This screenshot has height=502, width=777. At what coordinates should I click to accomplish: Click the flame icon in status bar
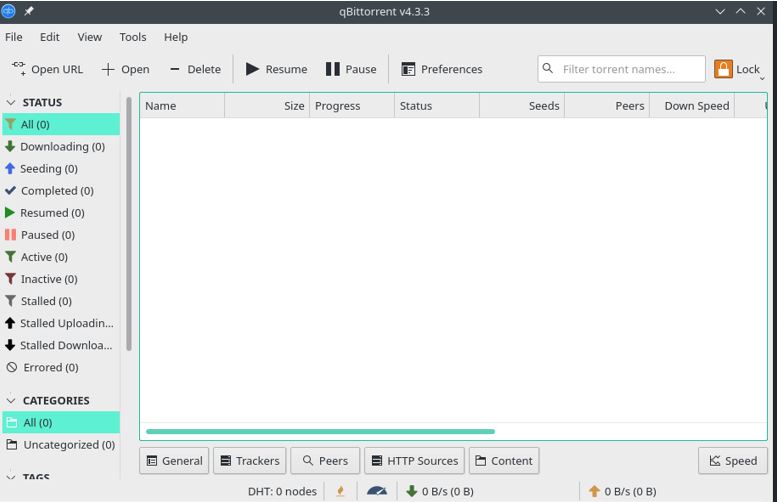coord(340,491)
